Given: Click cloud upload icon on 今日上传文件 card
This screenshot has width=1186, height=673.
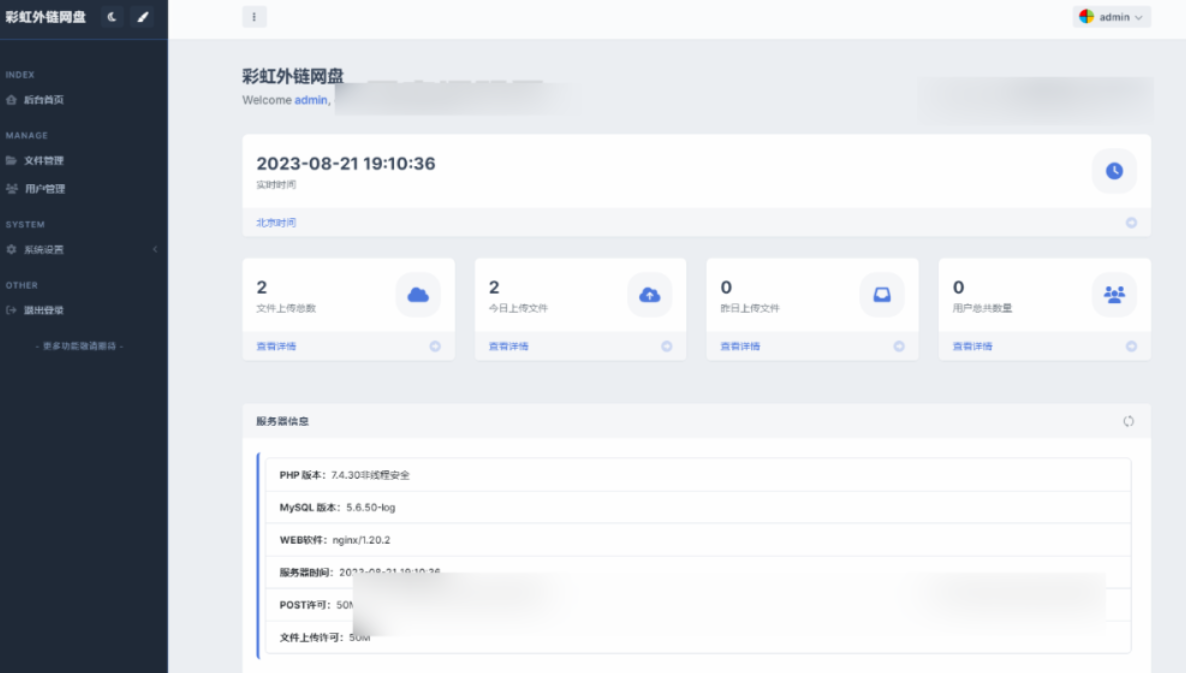Looking at the screenshot, I should tap(650, 295).
